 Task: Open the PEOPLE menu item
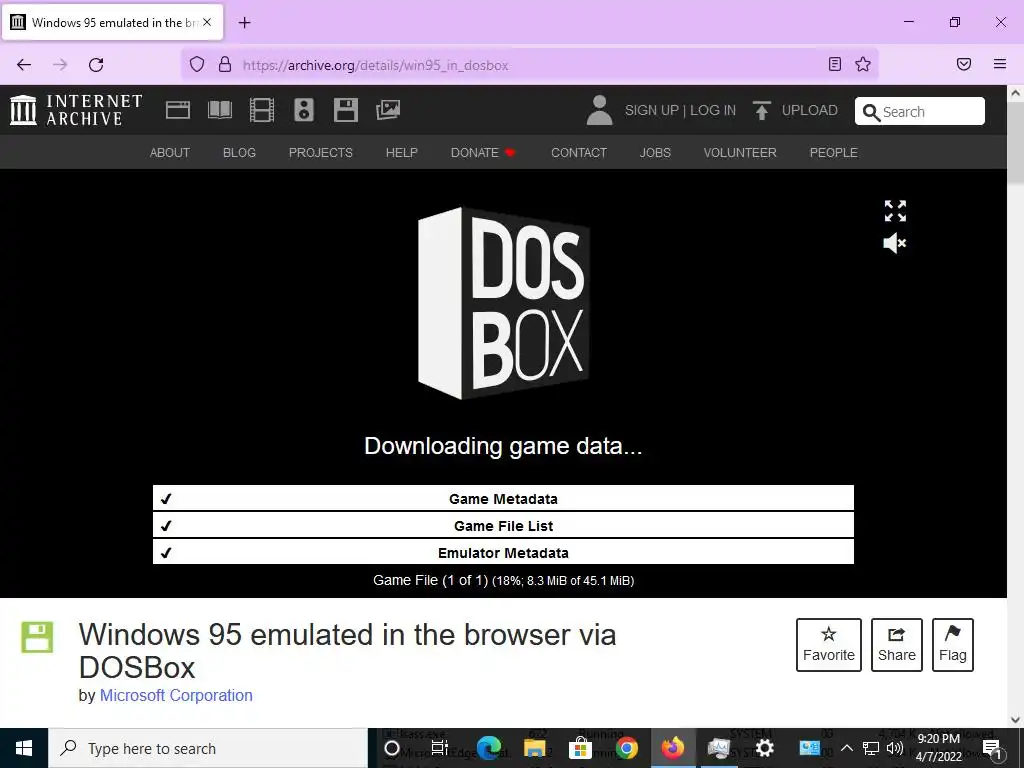834,153
